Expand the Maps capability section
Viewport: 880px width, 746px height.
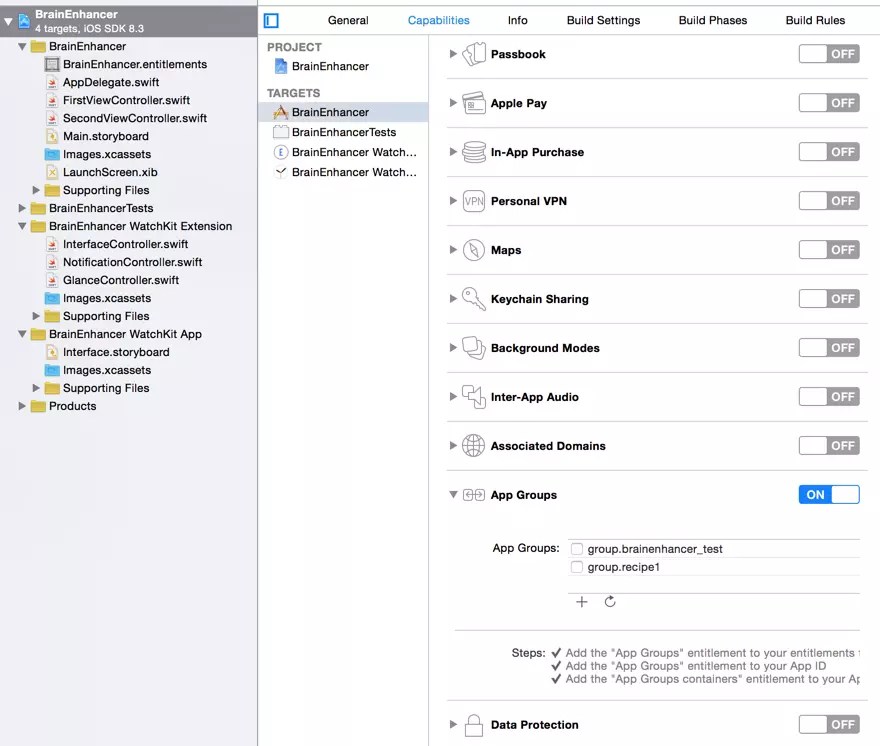point(452,249)
